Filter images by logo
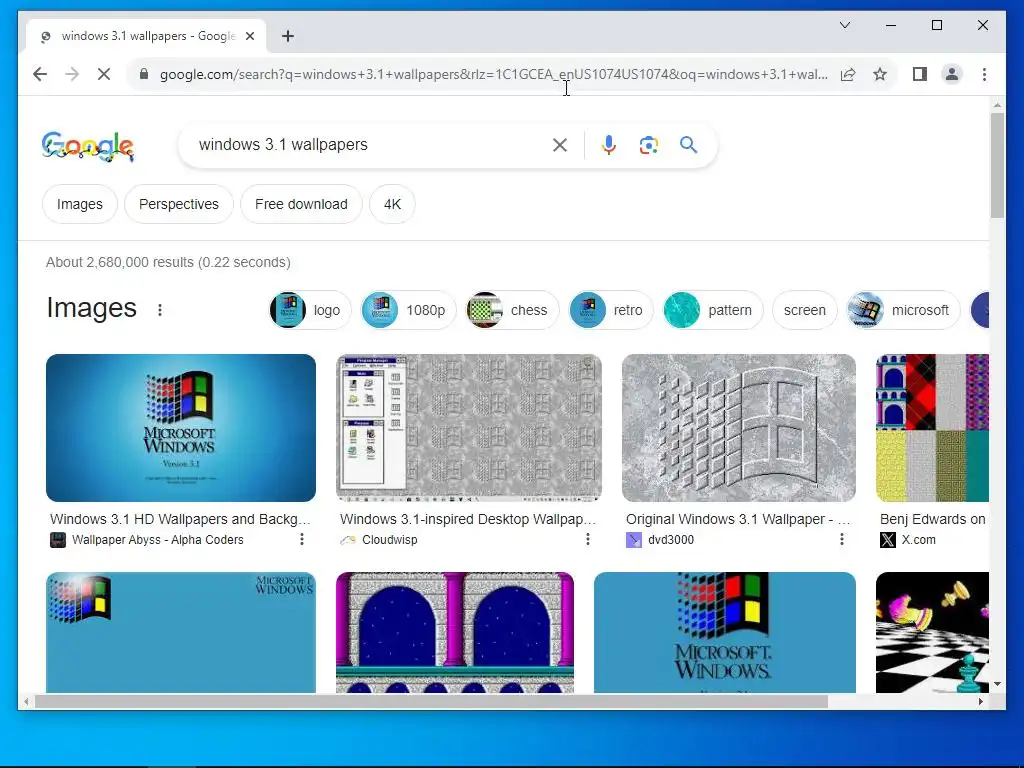1024x768 pixels. (x=310, y=310)
